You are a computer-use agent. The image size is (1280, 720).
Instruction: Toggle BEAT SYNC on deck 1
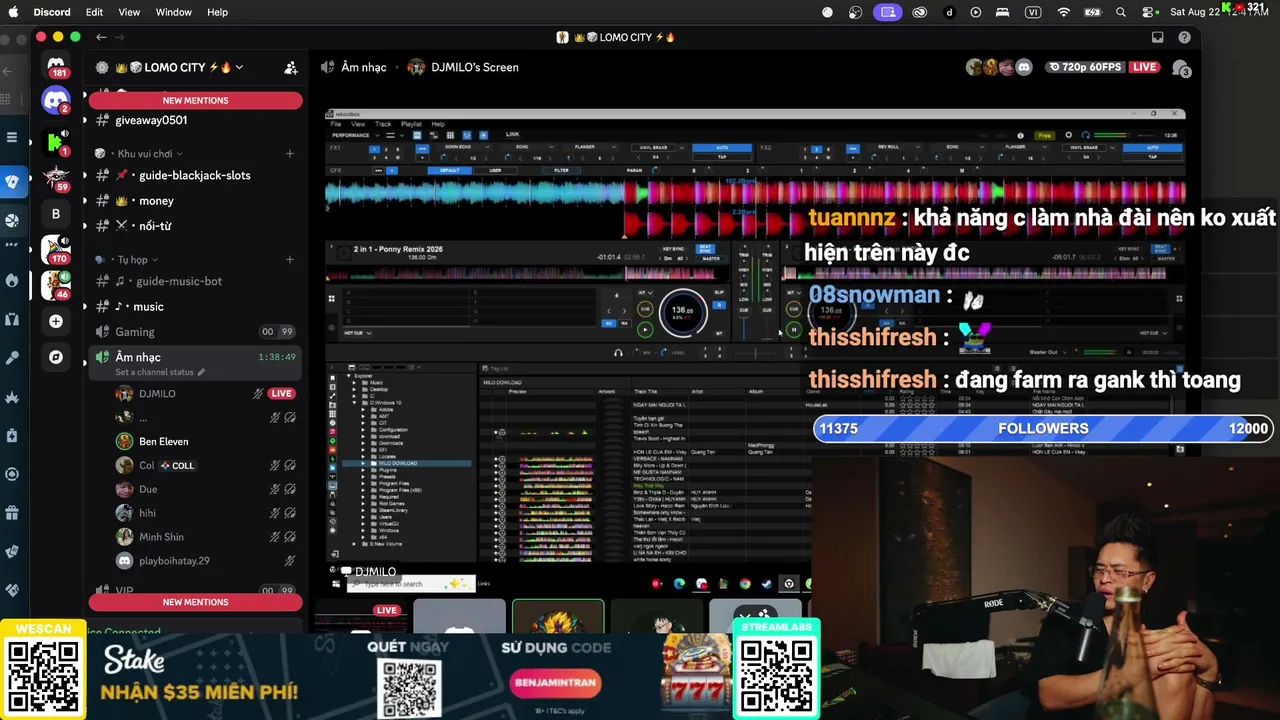(705, 249)
